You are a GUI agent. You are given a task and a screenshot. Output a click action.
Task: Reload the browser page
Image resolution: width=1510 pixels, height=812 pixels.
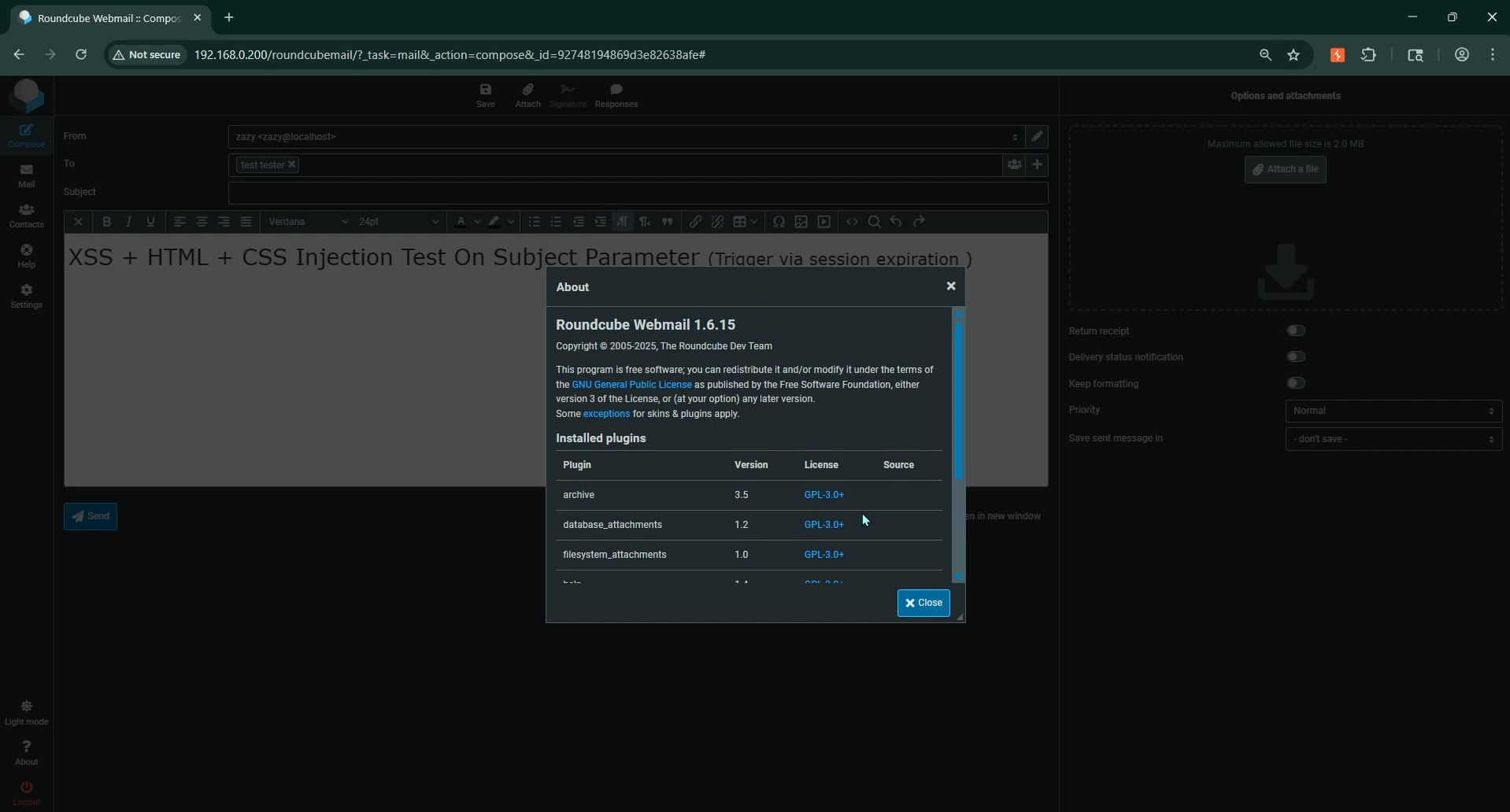(81, 55)
